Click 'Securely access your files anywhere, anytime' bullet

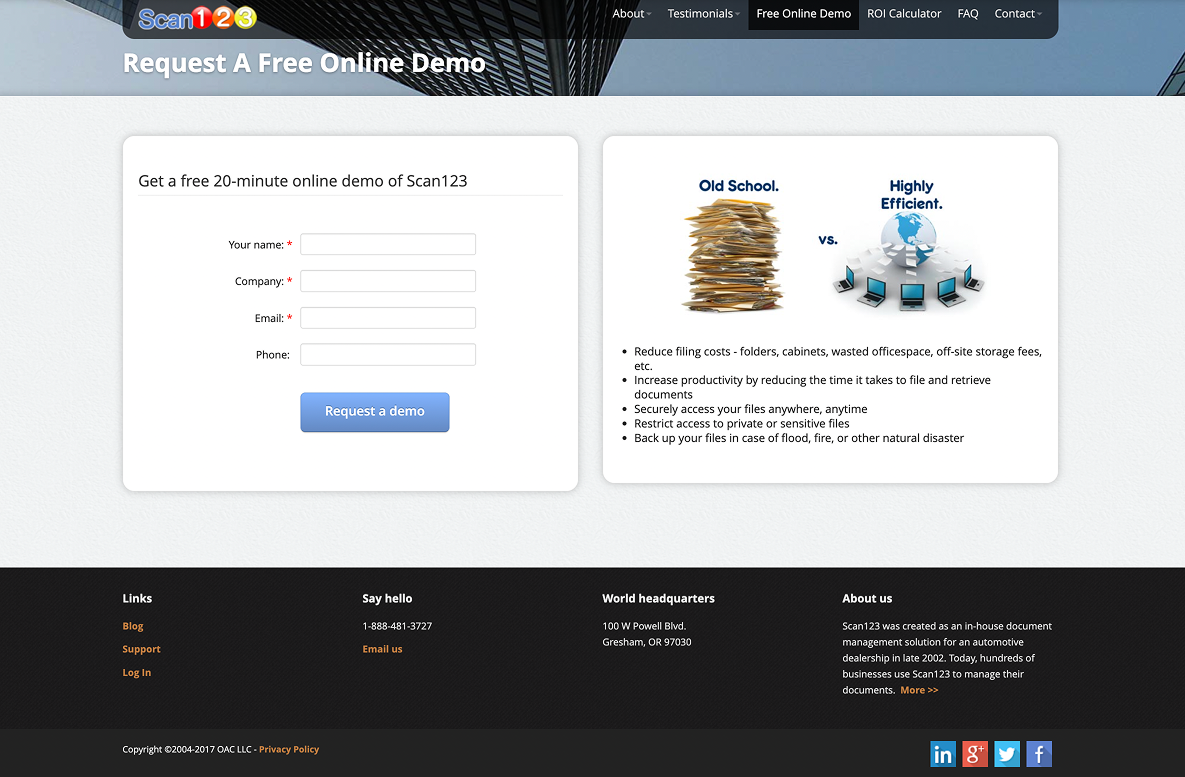click(750, 409)
